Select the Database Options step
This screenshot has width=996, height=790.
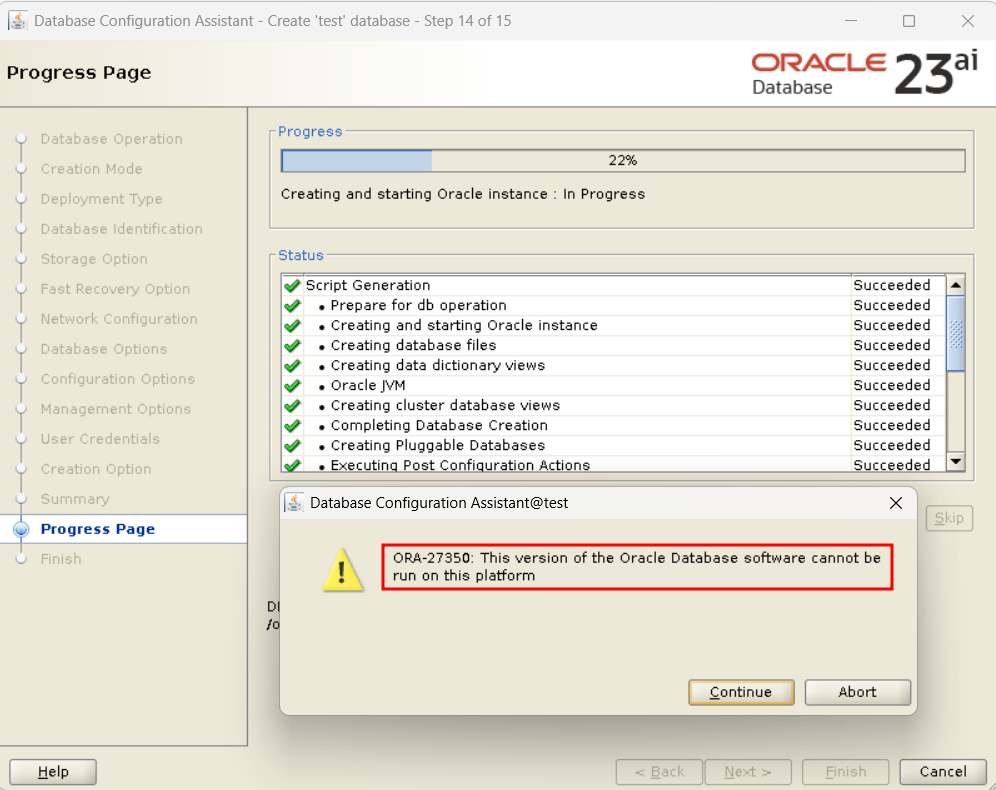tap(104, 349)
